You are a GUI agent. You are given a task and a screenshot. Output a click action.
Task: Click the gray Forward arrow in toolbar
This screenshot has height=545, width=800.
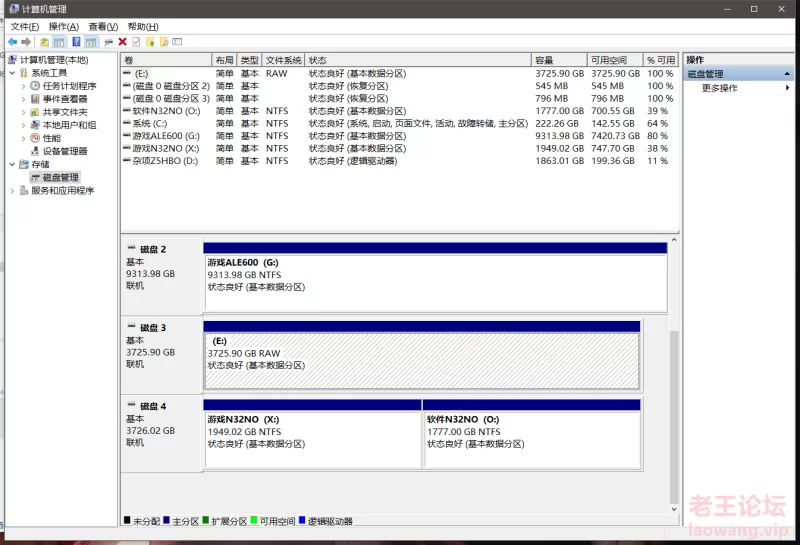tap(26, 42)
